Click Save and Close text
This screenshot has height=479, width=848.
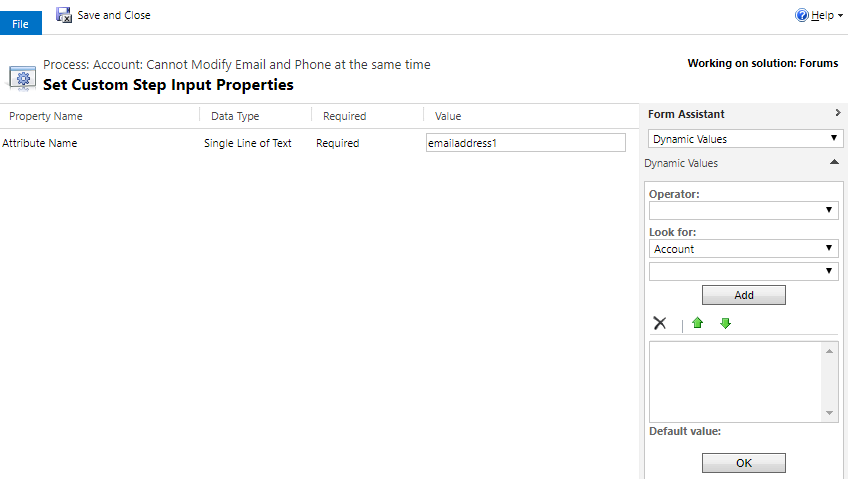[x=114, y=15]
